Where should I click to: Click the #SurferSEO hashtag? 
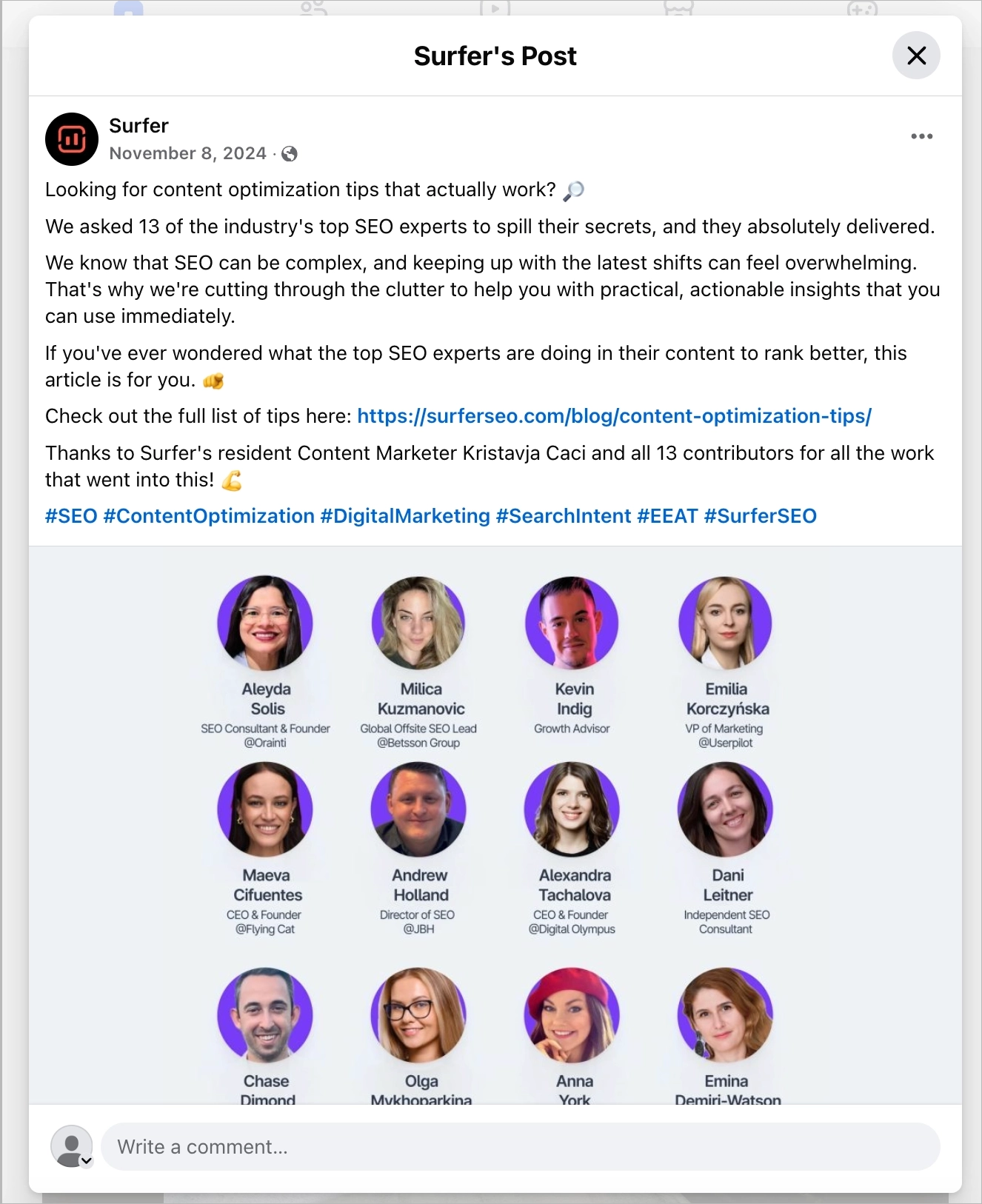[761, 515]
